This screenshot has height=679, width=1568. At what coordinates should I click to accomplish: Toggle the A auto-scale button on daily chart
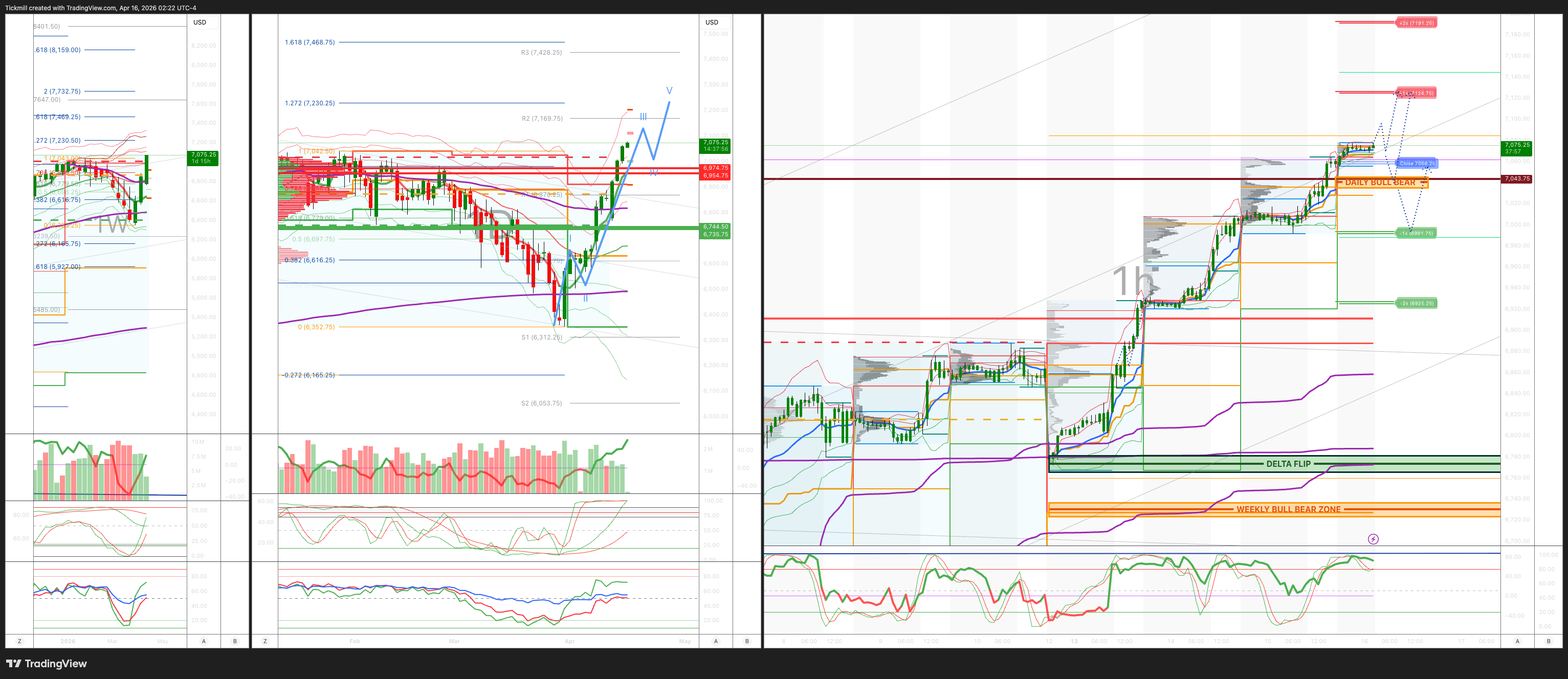point(716,641)
